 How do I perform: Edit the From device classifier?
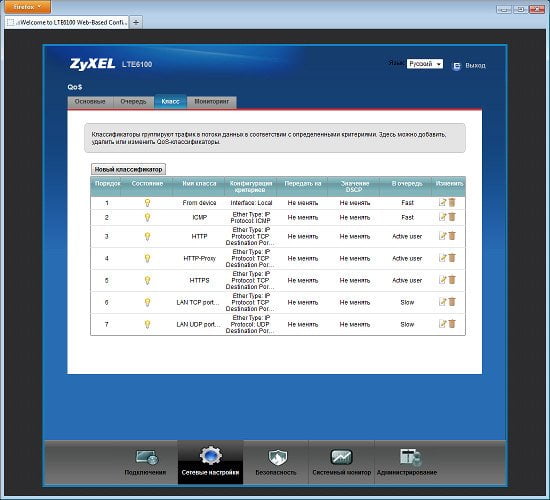click(442, 202)
